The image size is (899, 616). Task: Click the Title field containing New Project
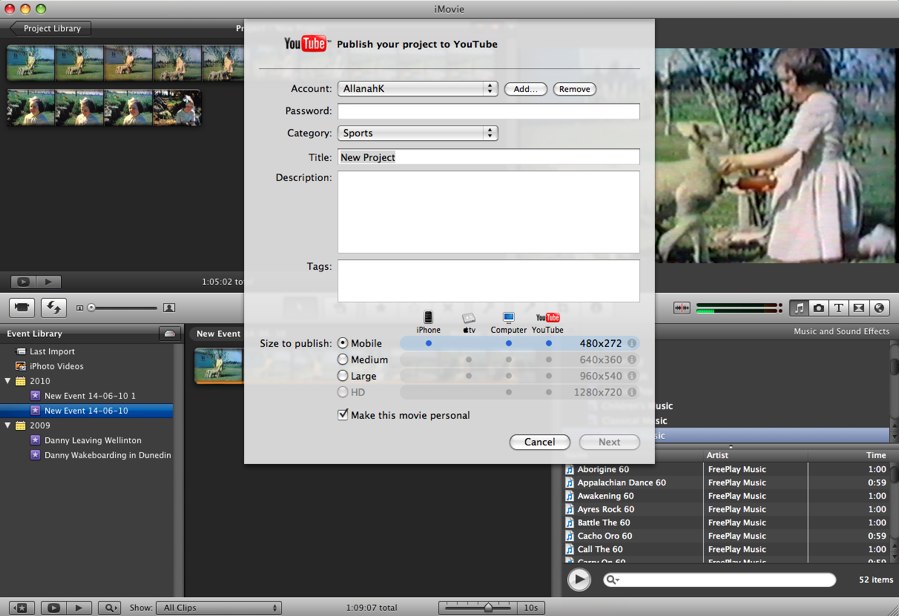point(488,157)
